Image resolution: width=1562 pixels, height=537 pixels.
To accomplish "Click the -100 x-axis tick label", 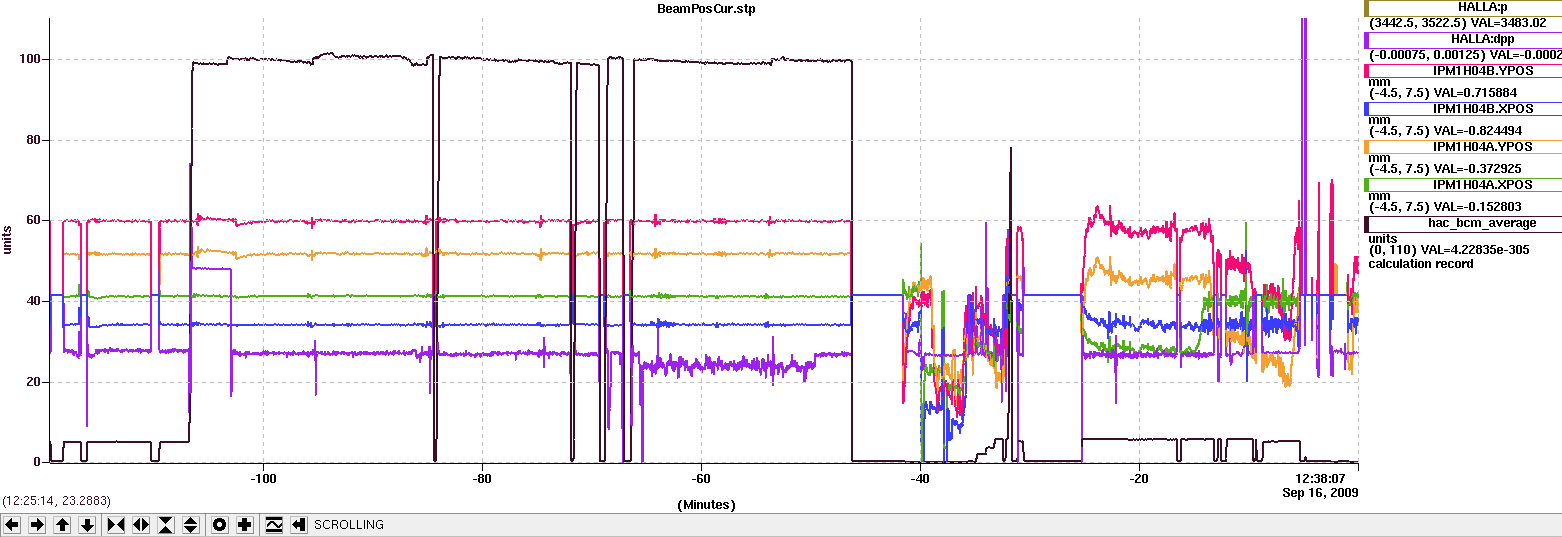I will [x=263, y=478].
